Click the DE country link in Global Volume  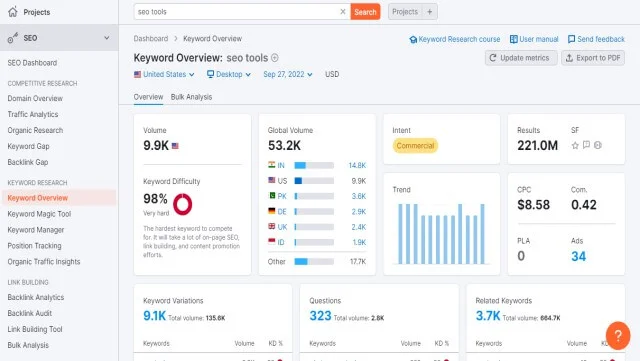pos(282,212)
